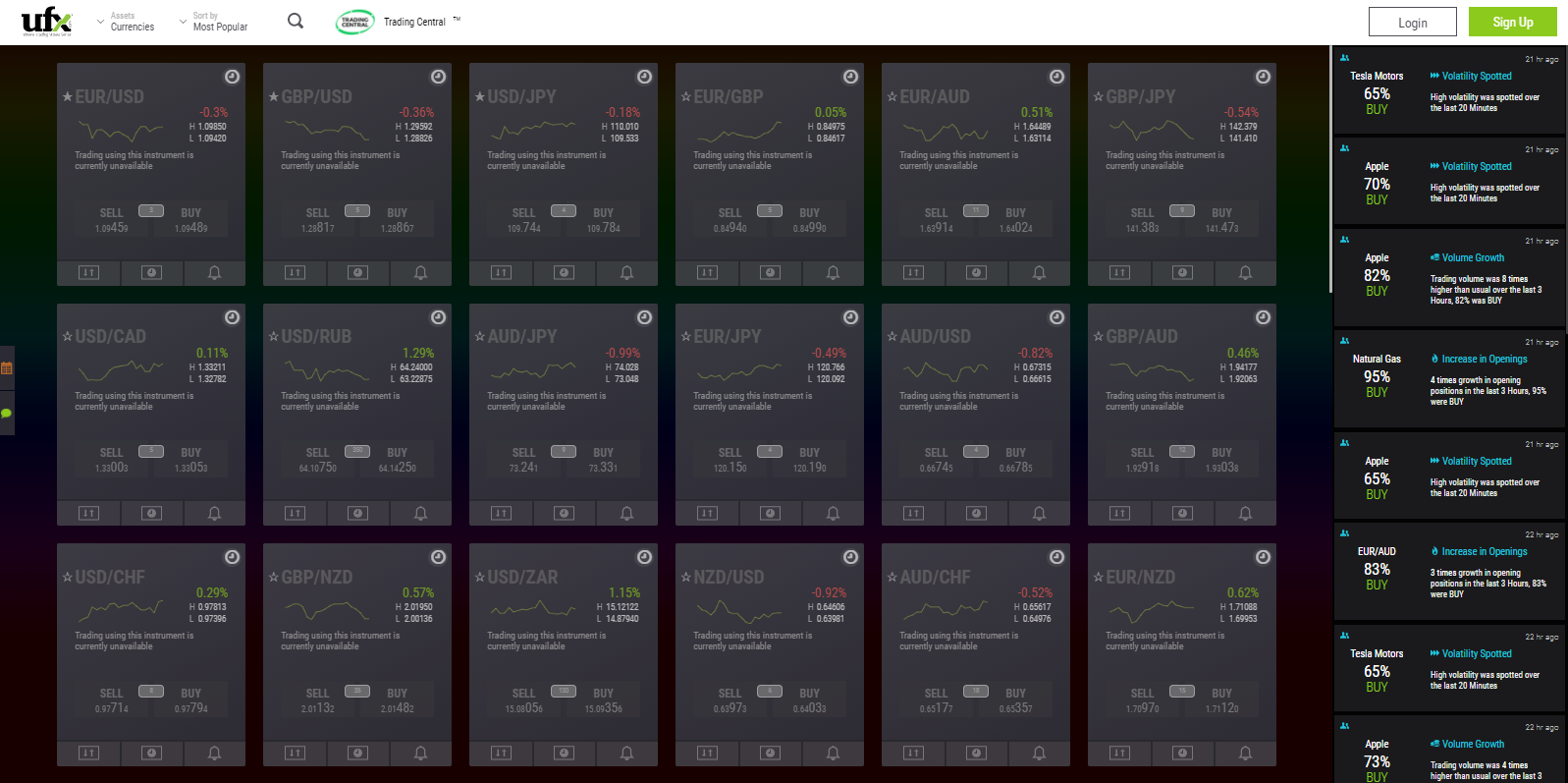Toggle the favorite star on EUR/AUD
Viewport: 1568px width, 783px height.
(x=892, y=96)
